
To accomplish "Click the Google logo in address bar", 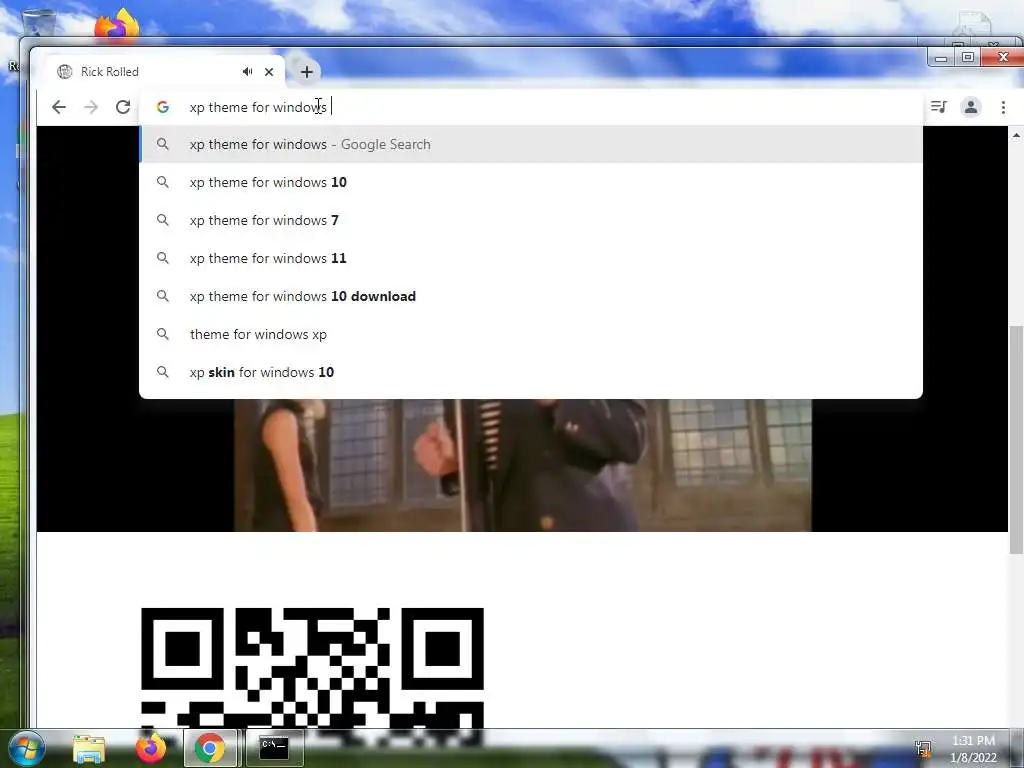I will point(163,107).
